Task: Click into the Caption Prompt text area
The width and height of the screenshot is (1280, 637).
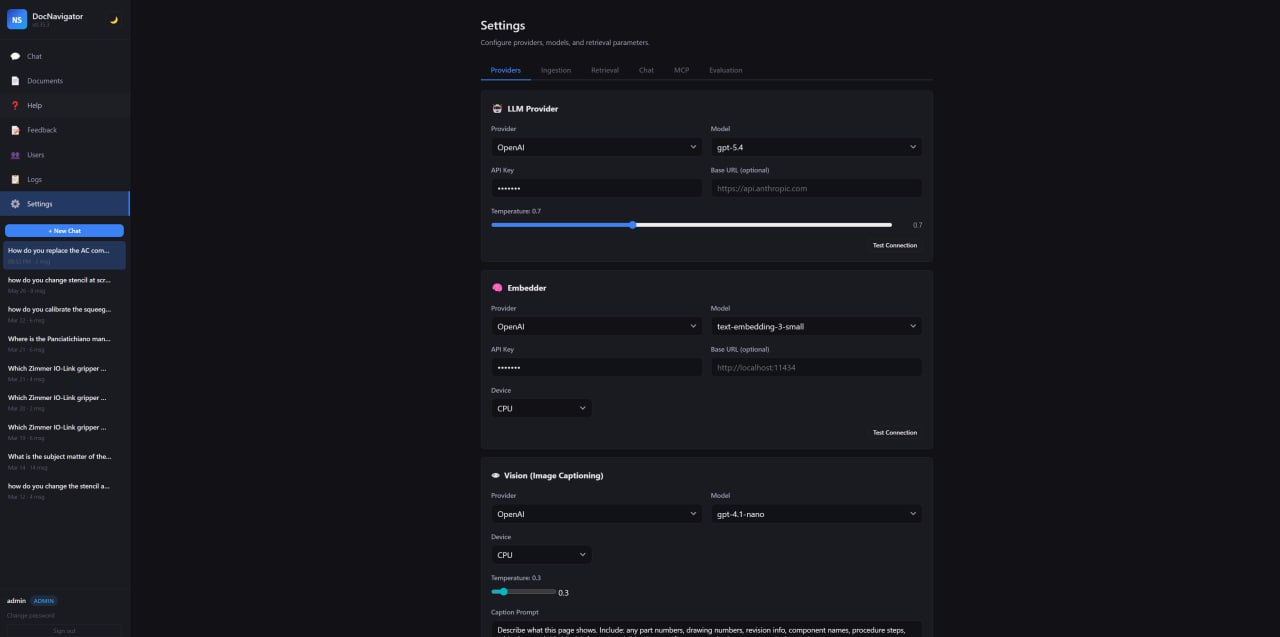Action: coord(706,629)
